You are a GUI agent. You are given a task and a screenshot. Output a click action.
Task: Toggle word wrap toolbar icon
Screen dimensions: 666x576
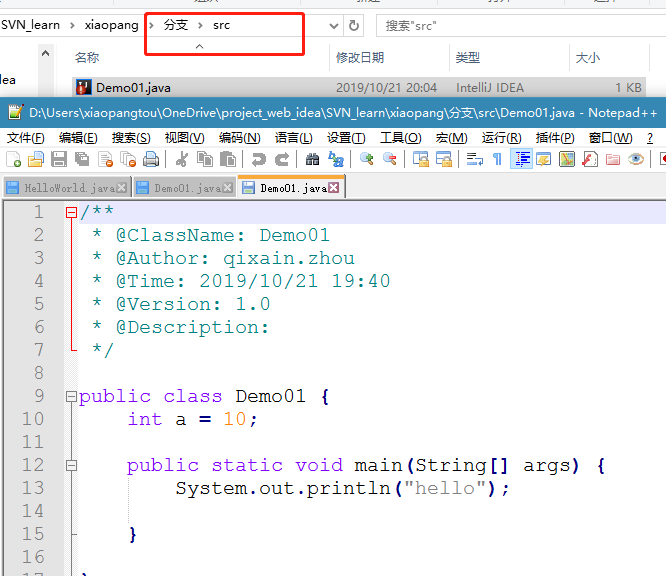pos(474,160)
